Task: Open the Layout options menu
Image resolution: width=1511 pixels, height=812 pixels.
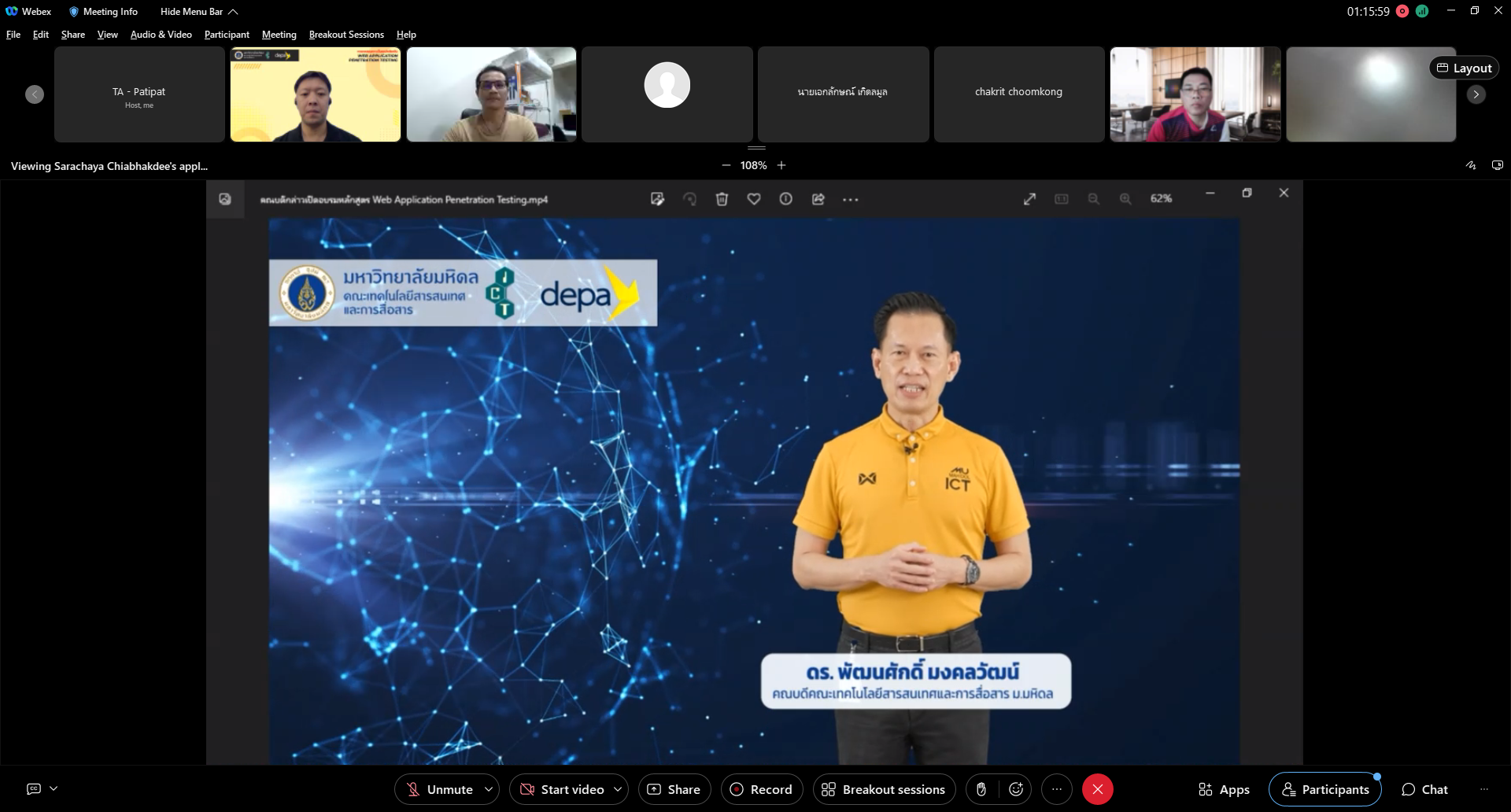Action: pyautogui.click(x=1464, y=68)
